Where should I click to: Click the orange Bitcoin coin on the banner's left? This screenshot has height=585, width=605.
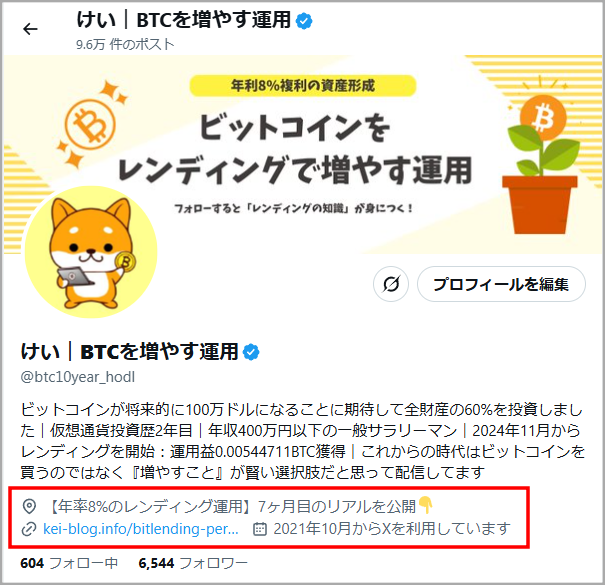point(90,125)
